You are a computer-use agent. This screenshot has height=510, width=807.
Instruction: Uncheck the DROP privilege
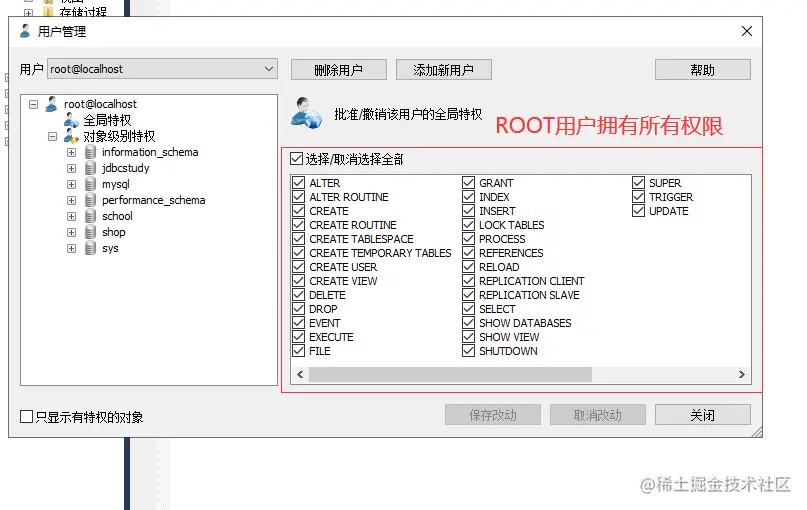point(299,309)
